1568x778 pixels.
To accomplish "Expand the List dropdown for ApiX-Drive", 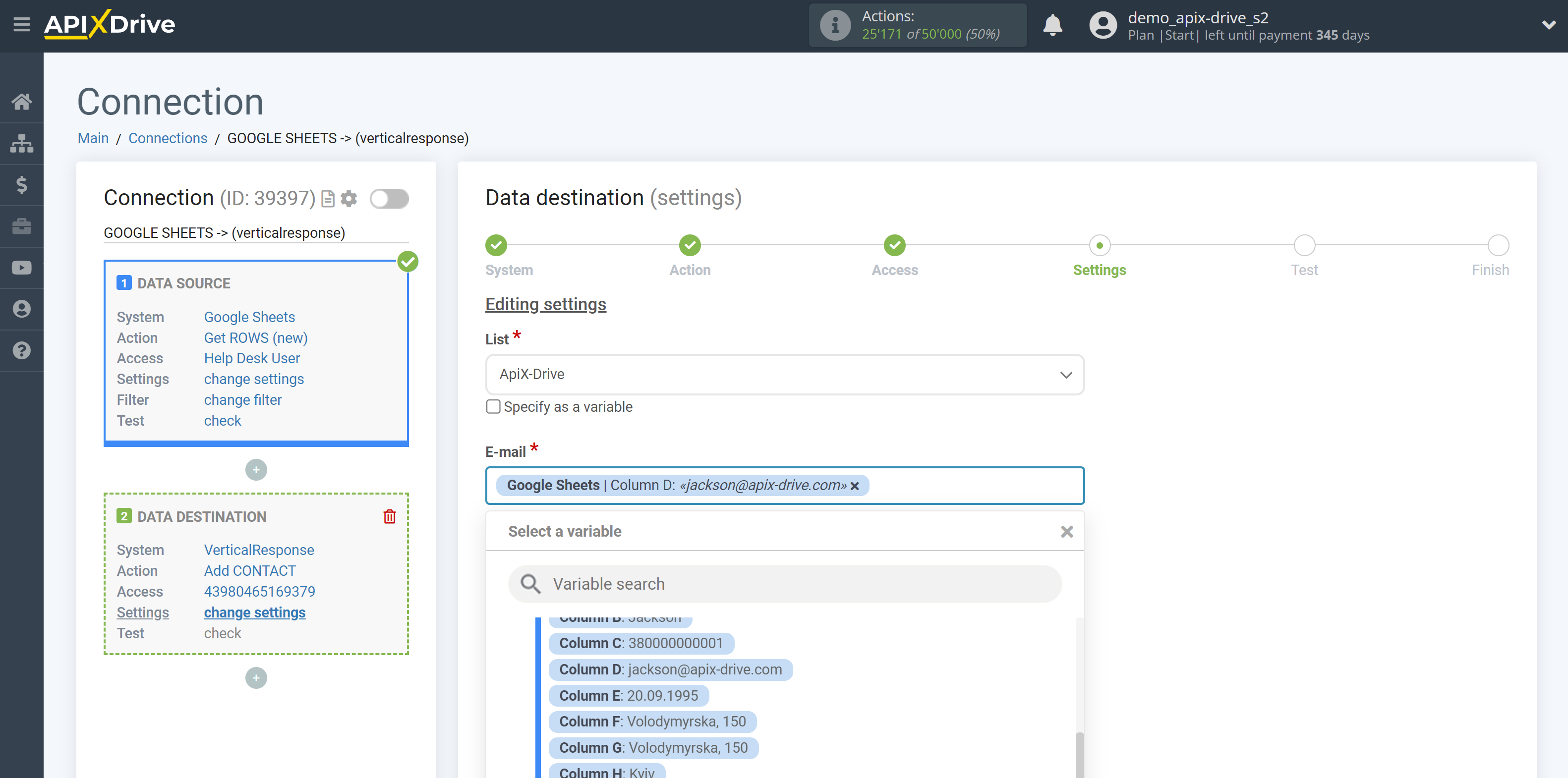I will [1065, 374].
